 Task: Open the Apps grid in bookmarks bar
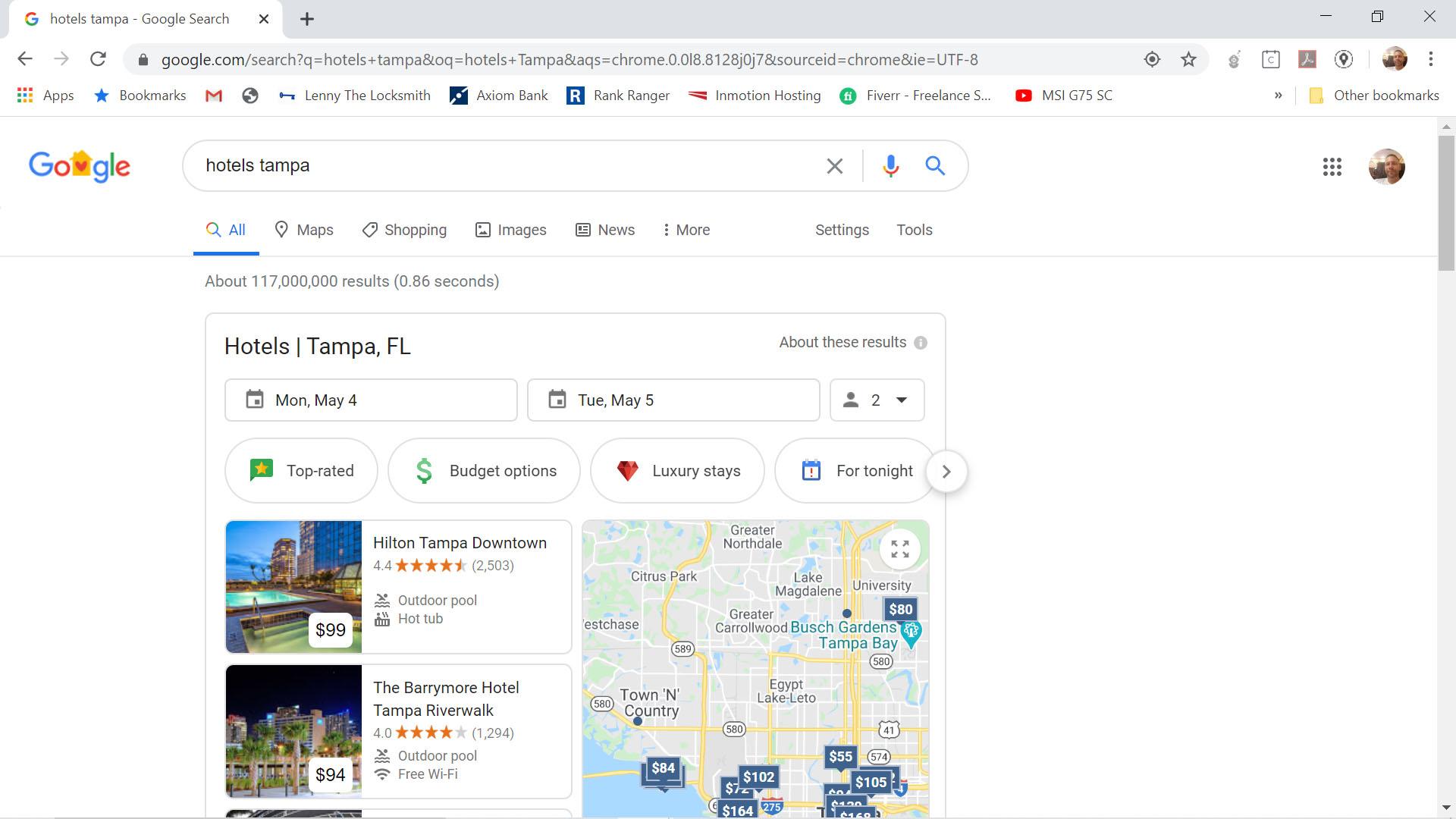tap(45, 96)
